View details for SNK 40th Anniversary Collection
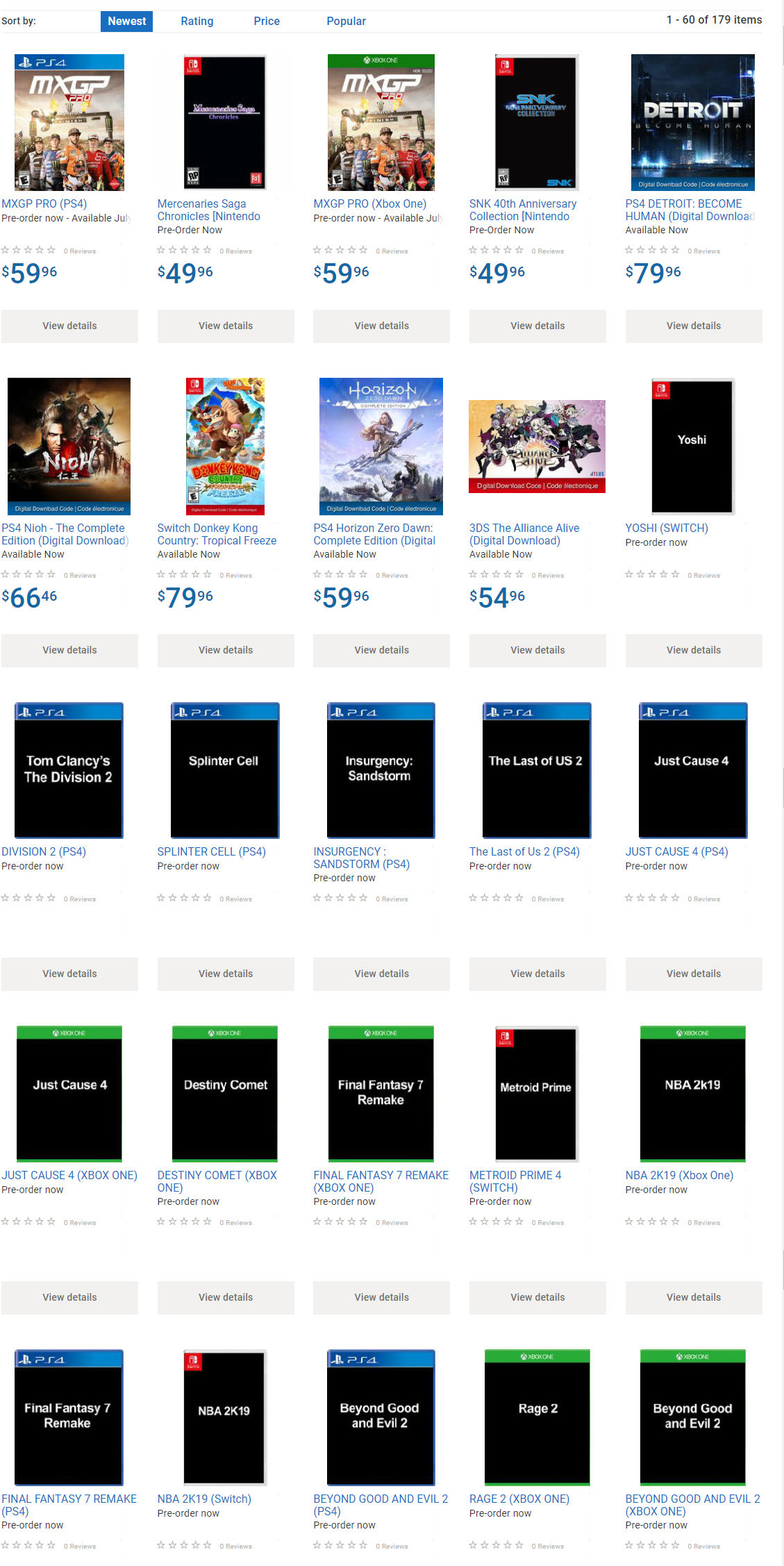Image resolution: width=784 pixels, height=1566 pixels. (x=537, y=326)
